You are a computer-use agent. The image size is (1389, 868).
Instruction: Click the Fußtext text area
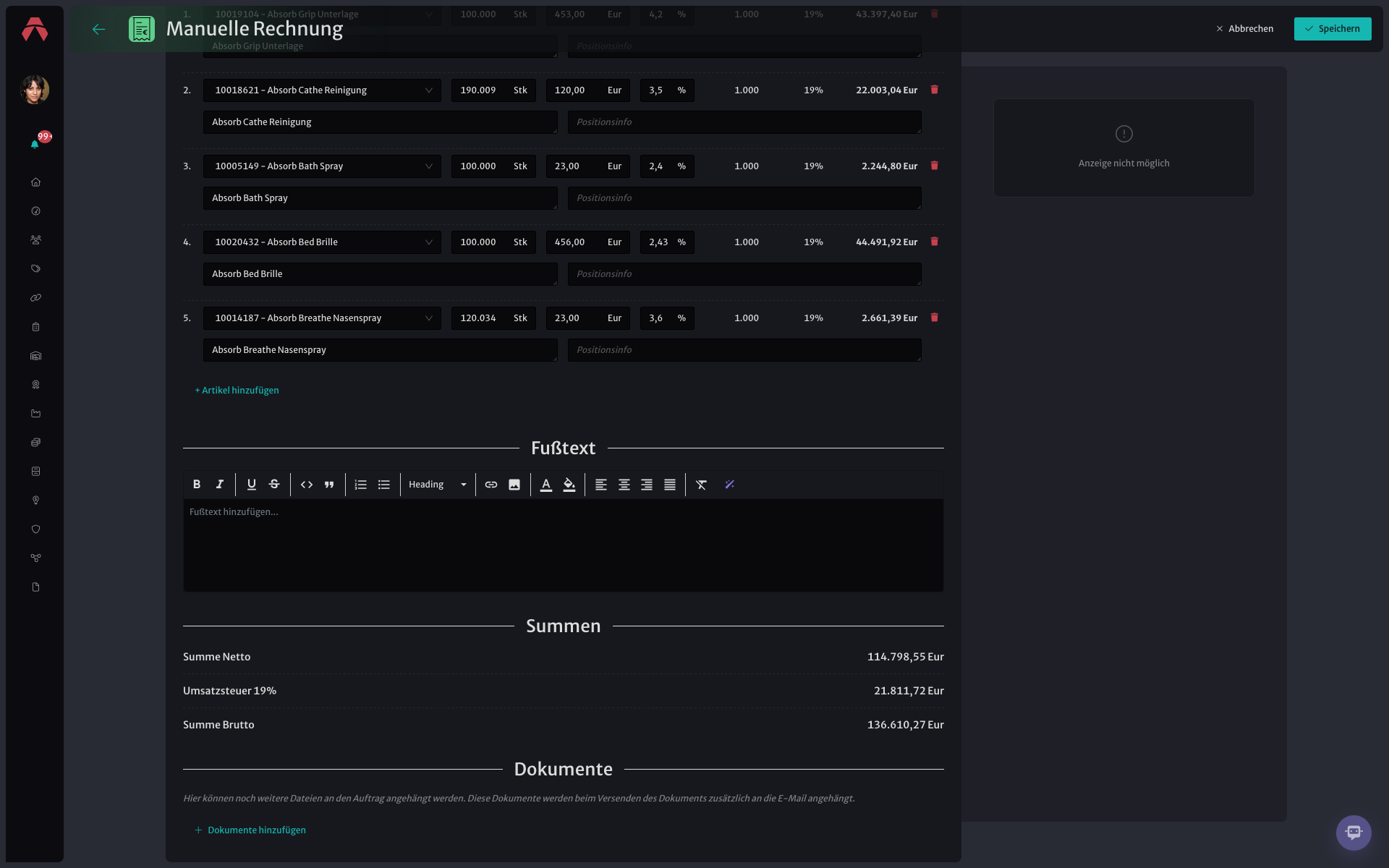[x=564, y=545]
